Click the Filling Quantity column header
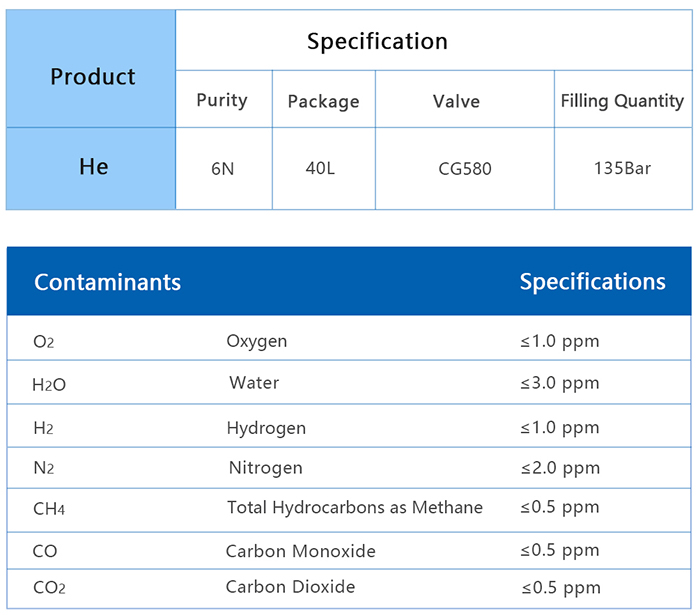 [x=622, y=101]
